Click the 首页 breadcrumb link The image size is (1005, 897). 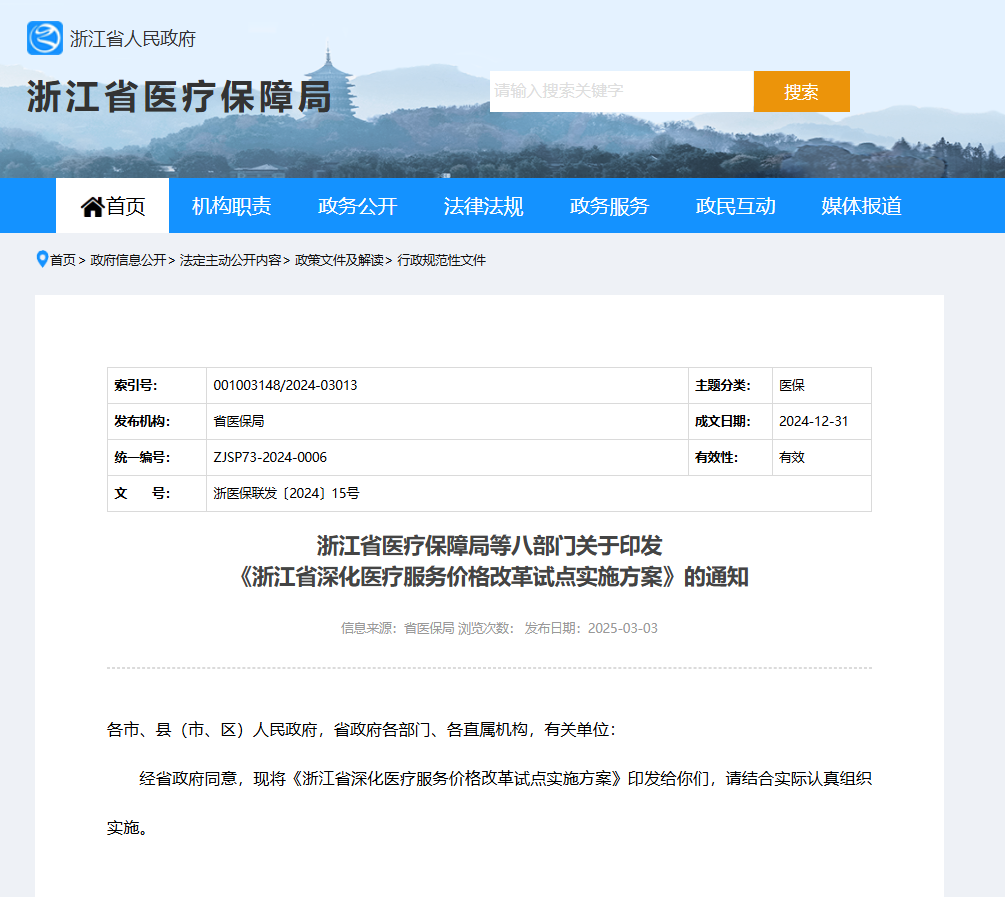tap(62, 259)
